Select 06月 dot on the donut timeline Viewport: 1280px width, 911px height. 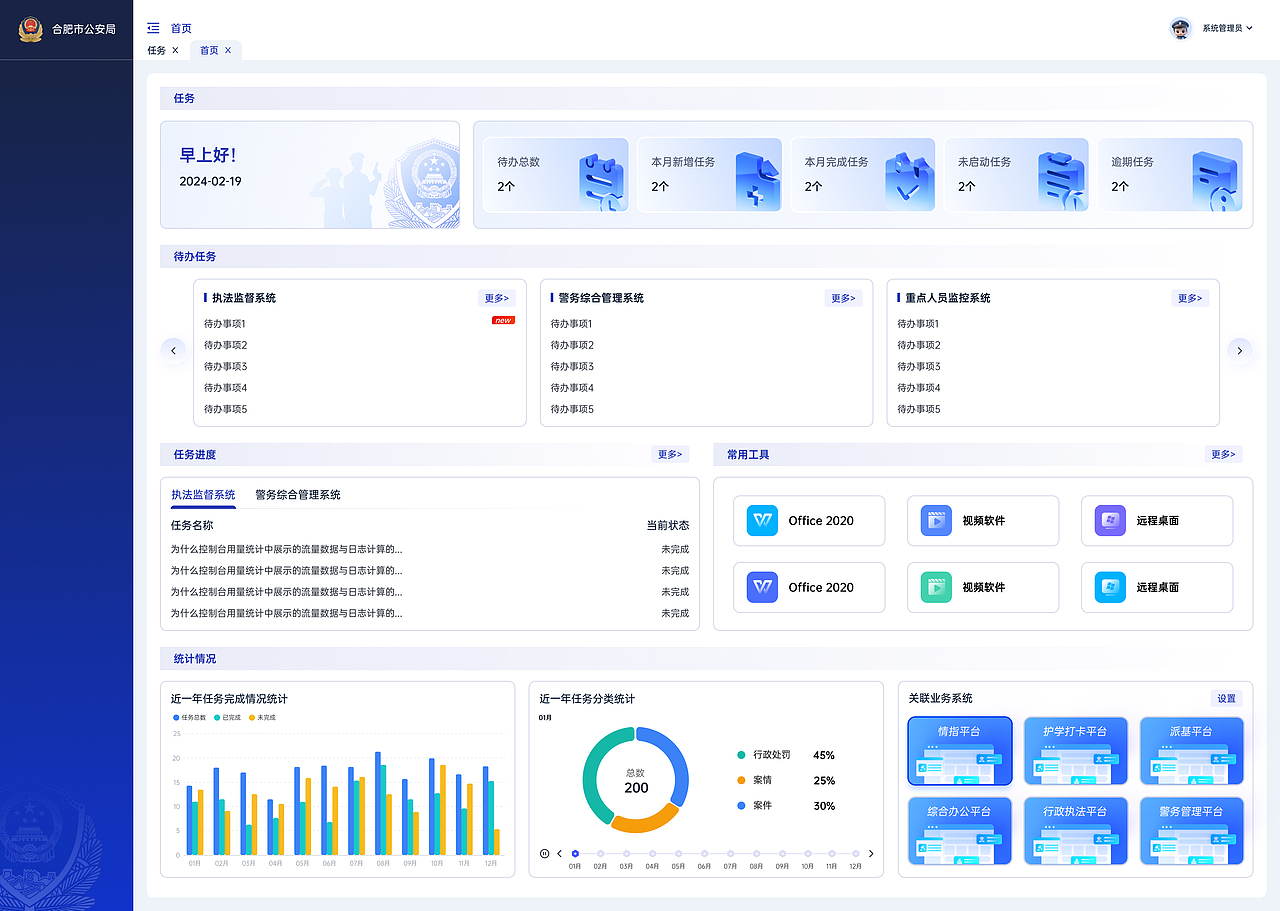coord(704,853)
